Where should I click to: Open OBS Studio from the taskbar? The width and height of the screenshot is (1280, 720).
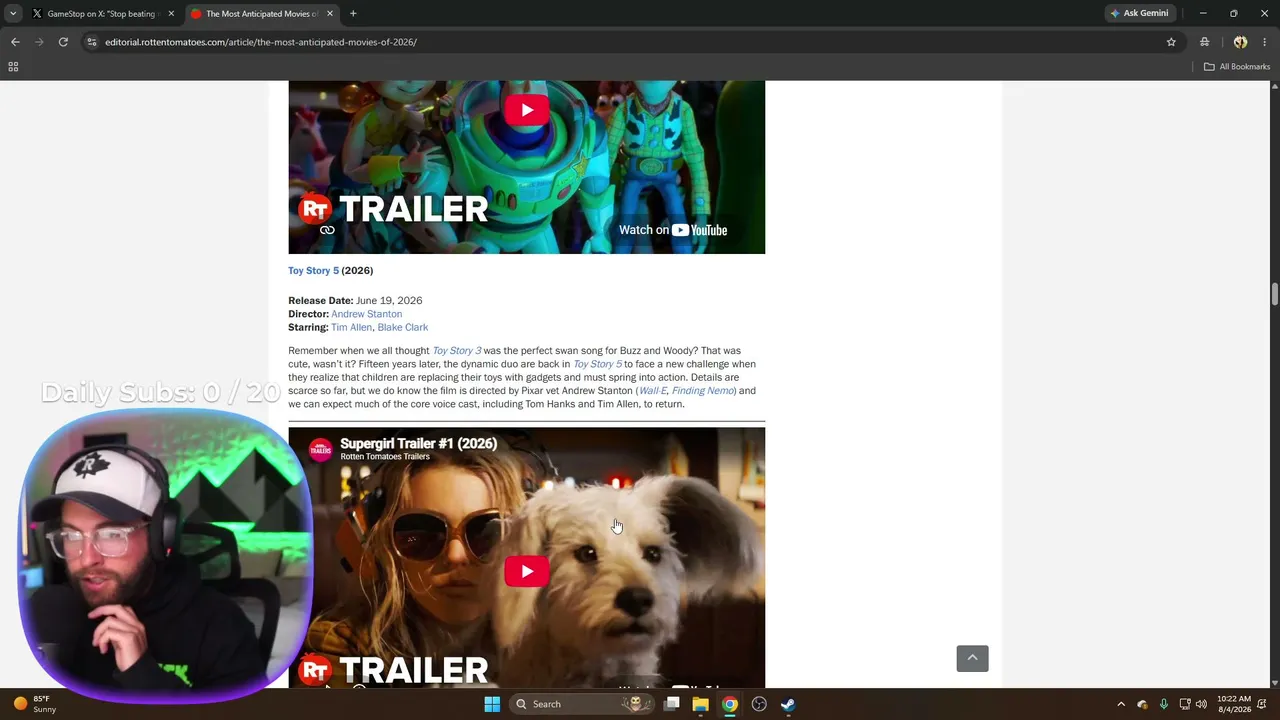(x=759, y=704)
